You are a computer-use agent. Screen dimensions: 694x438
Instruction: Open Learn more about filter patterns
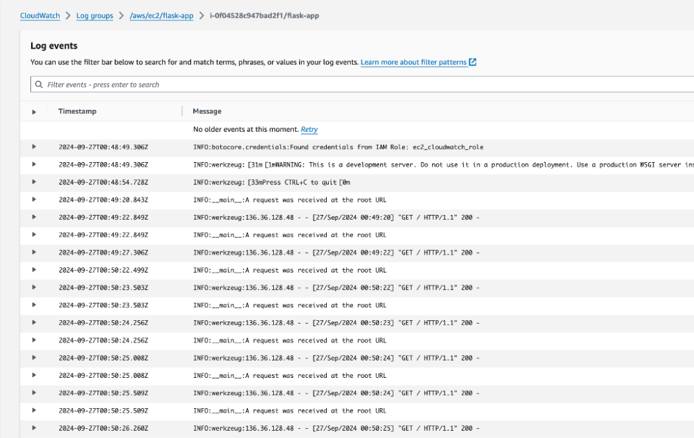(x=413, y=62)
